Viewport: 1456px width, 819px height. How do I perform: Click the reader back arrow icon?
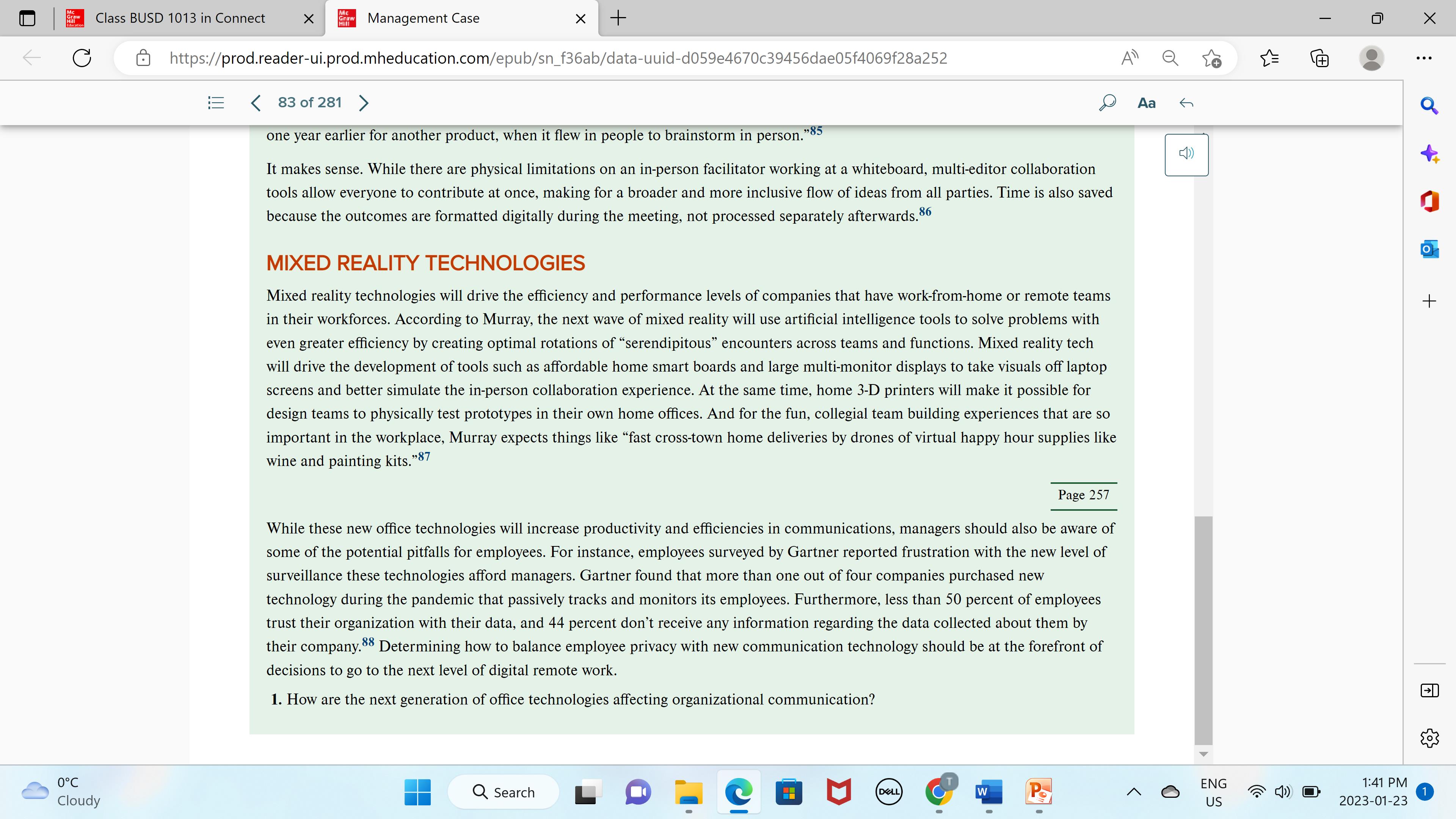(1186, 103)
